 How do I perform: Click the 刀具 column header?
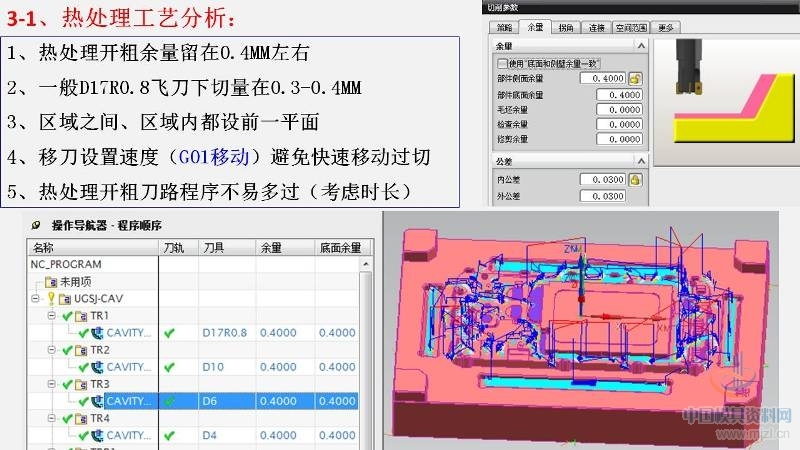pyautogui.click(x=213, y=247)
